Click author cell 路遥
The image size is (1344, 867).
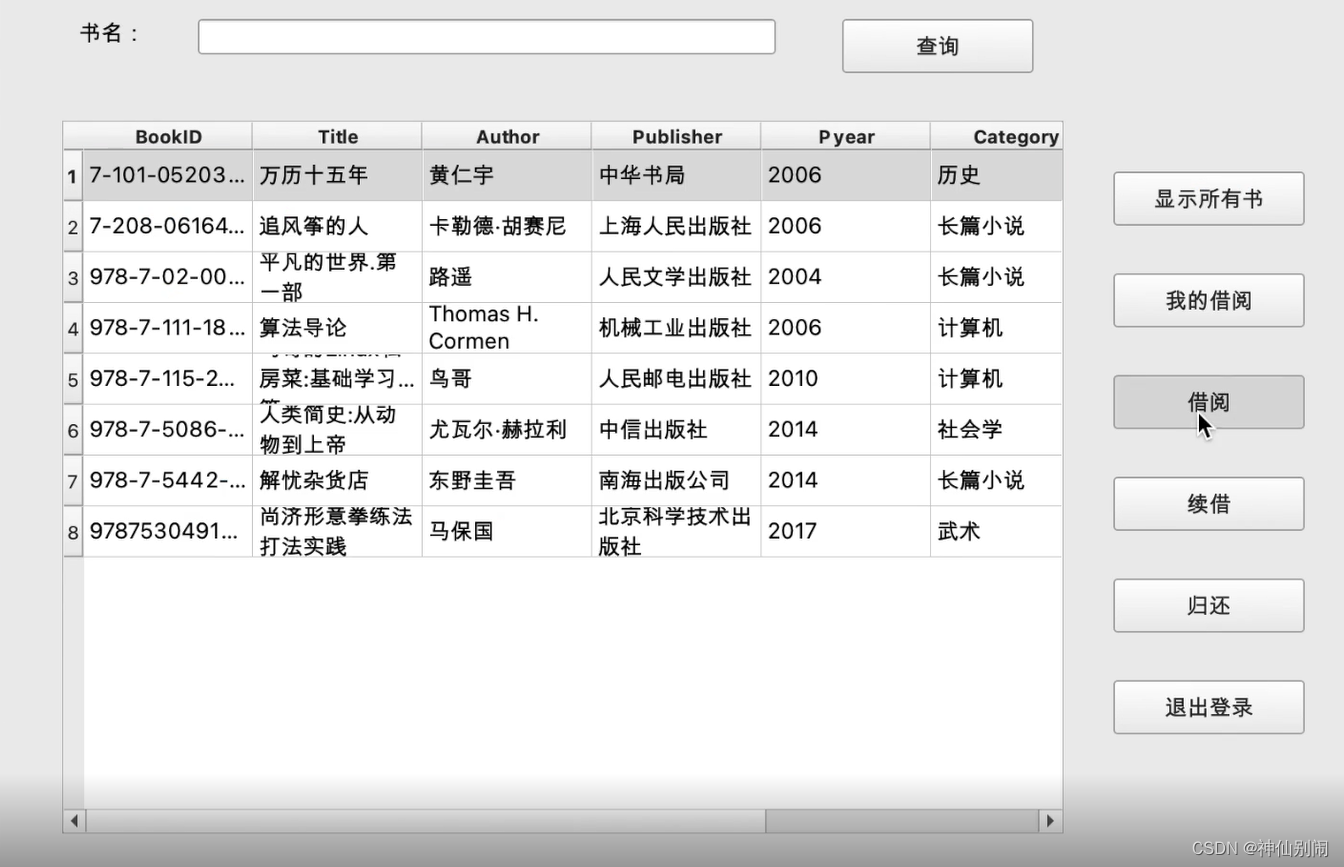click(507, 278)
